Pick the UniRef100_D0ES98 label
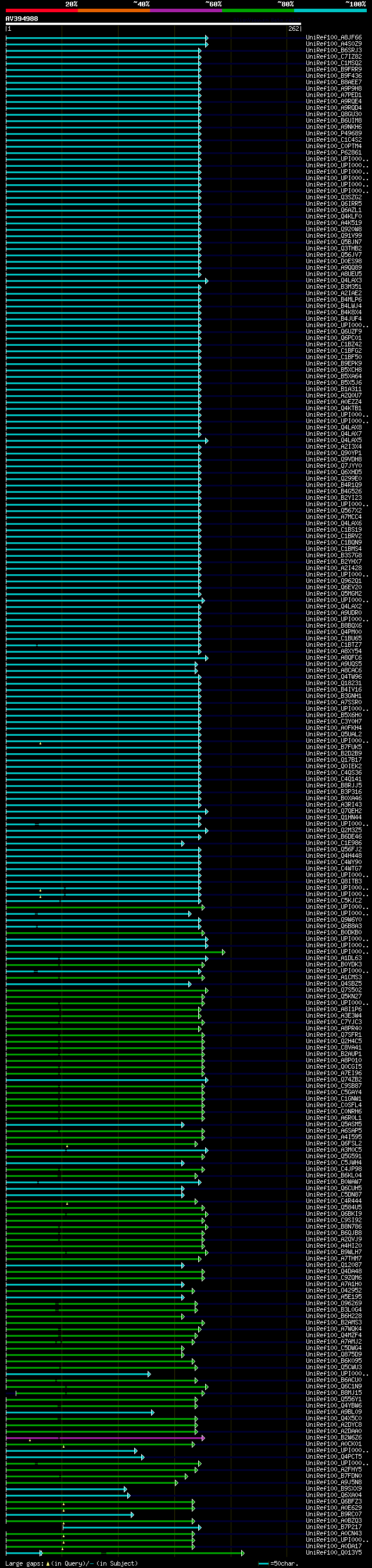This screenshot has width=372, height=1568. pyautogui.click(x=334, y=261)
